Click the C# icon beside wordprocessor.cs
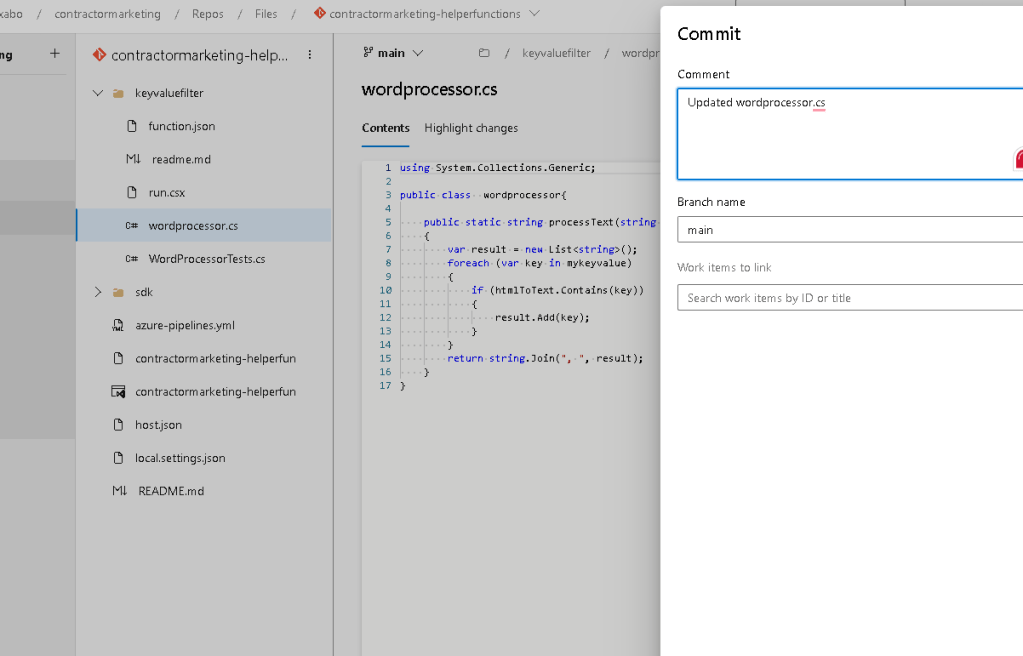This screenshot has height=656, width=1023. click(x=132, y=225)
